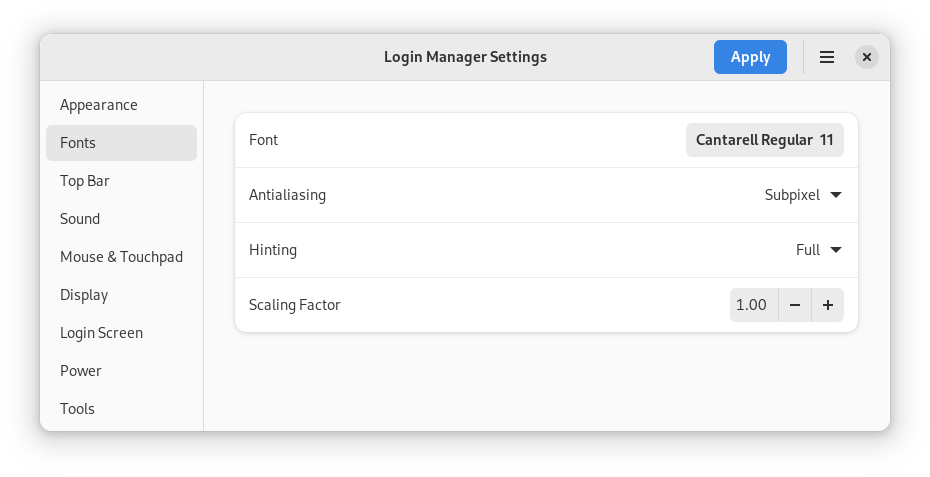Screen dimensions: 930x477
Task: Switch to the Appearance section
Action: pyautogui.click(x=99, y=105)
